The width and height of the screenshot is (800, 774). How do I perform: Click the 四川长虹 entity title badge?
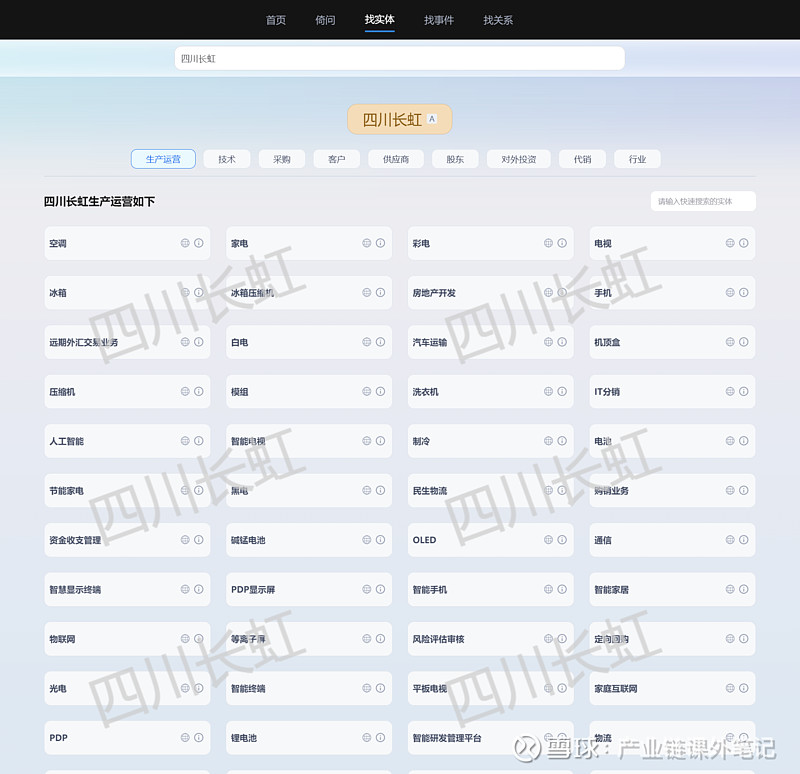click(x=399, y=119)
